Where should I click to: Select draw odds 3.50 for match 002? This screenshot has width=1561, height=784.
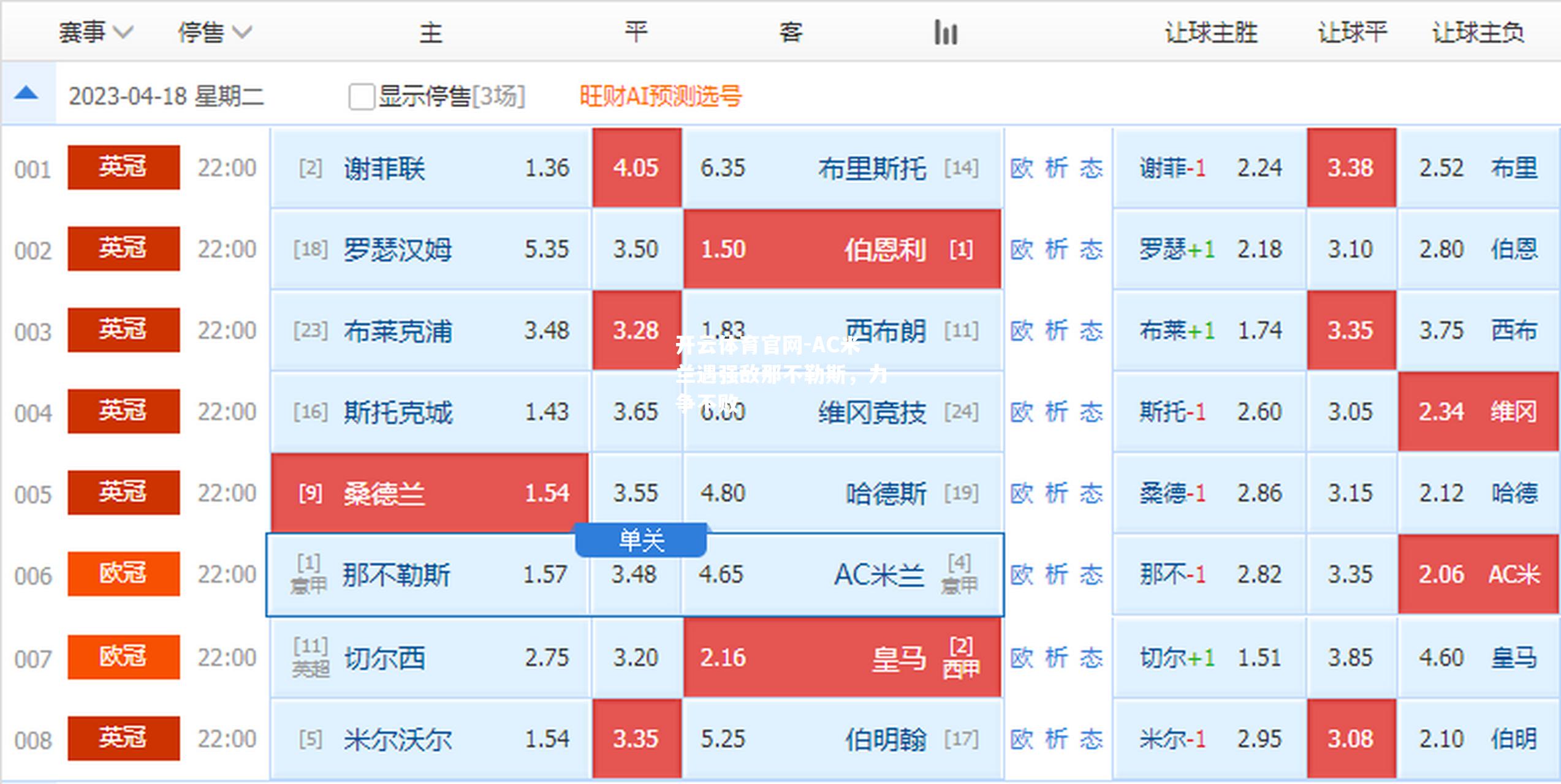636,249
